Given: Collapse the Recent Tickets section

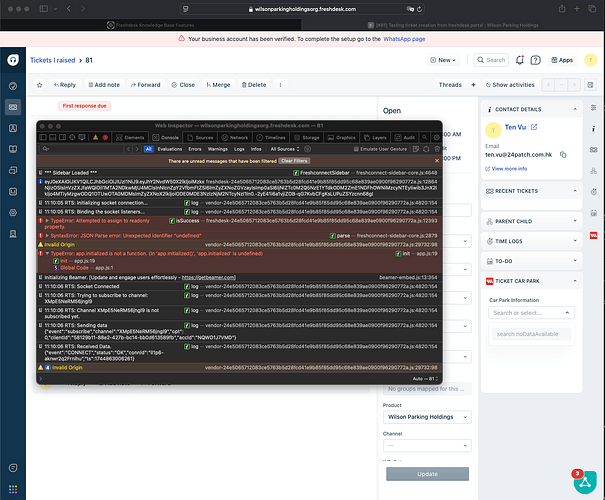Looking at the screenshot, I should click(x=575, y=191).
